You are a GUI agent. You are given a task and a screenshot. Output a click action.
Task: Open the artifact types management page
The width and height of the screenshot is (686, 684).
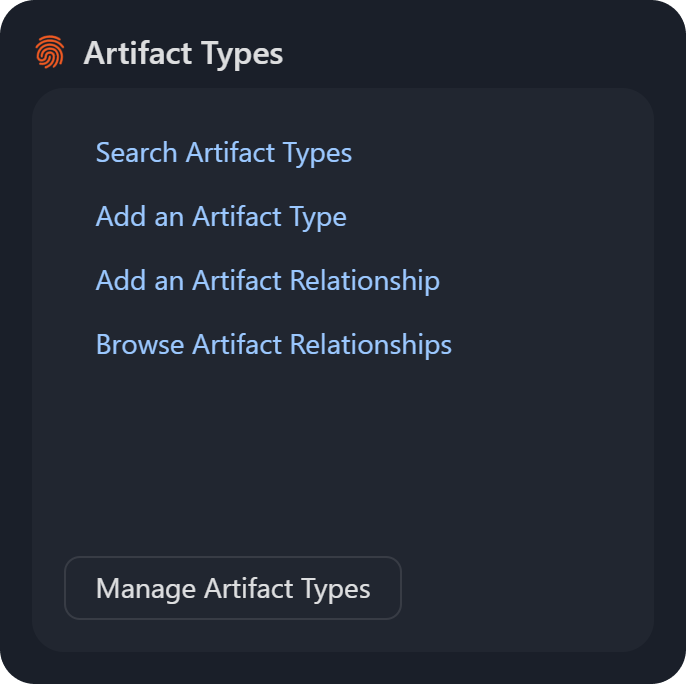233,588
